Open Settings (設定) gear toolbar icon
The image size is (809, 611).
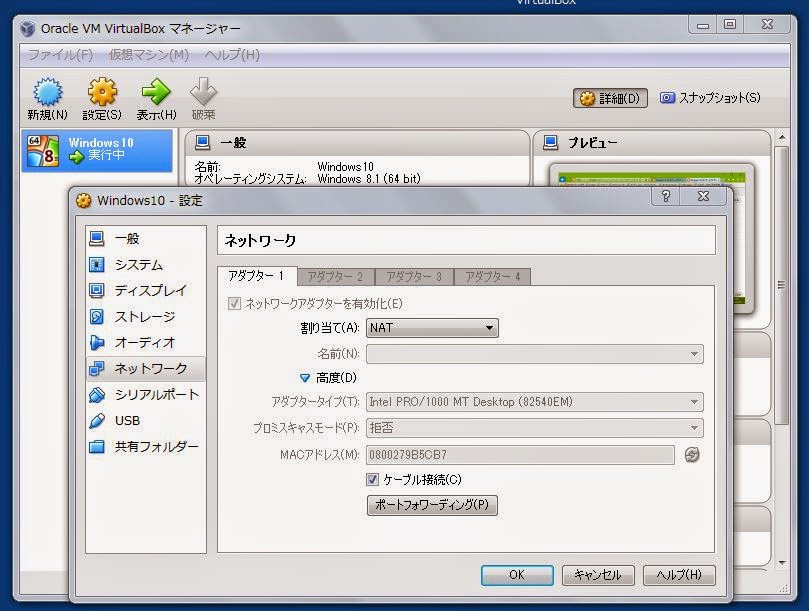coord(102,92)
